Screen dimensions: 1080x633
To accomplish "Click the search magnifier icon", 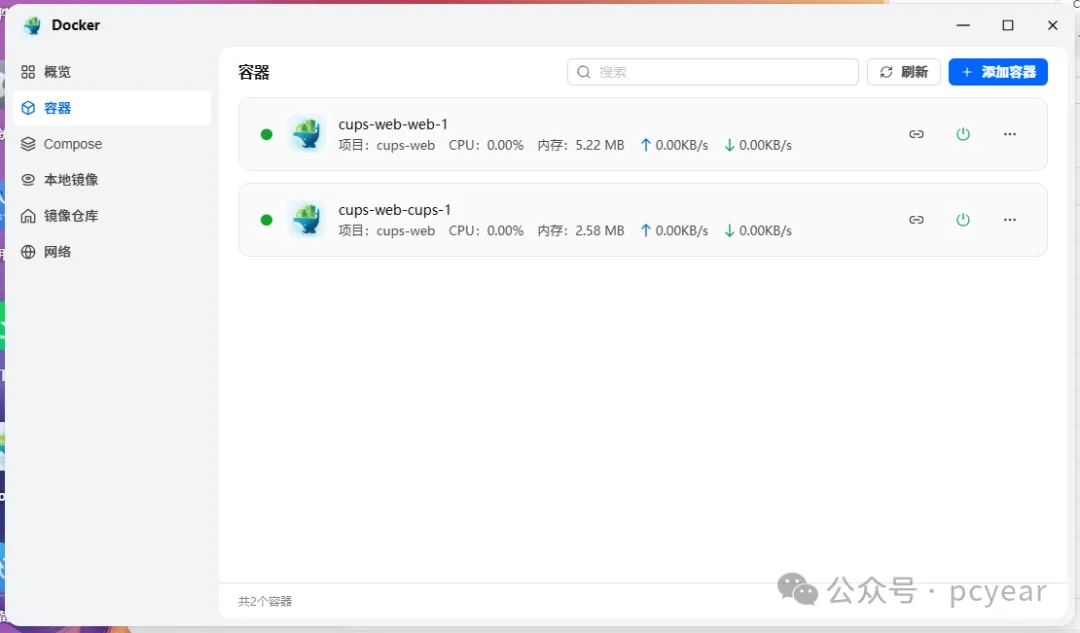I will point(583,72).
